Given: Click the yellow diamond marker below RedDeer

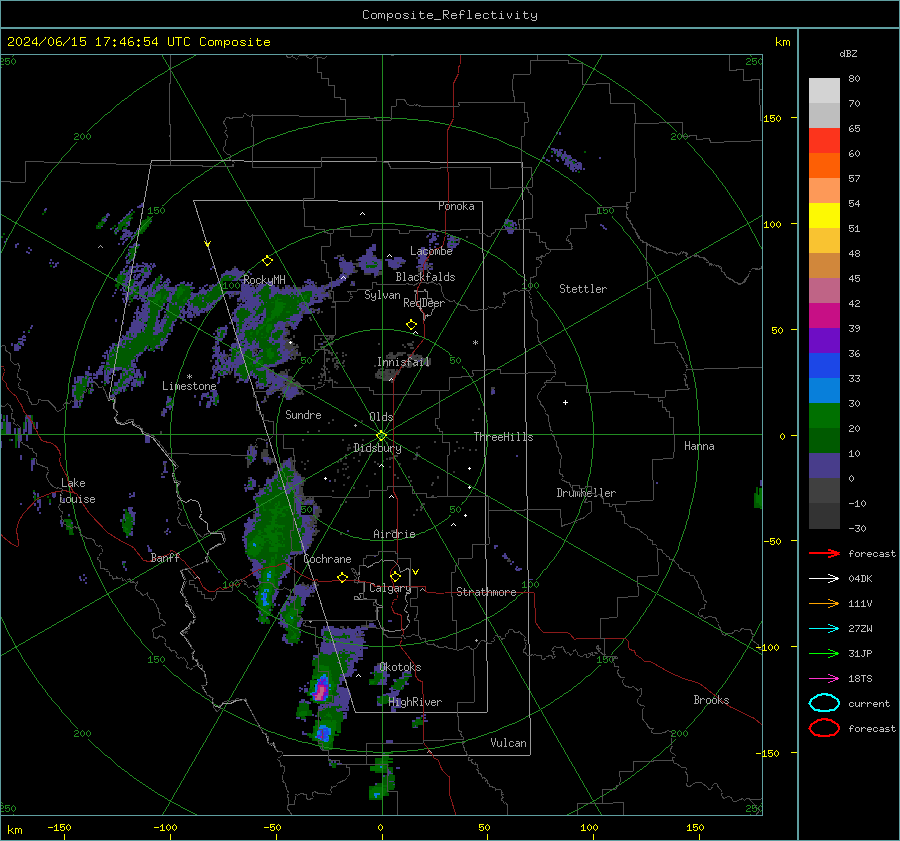Looking at the screenshot, I should (411, 325).
